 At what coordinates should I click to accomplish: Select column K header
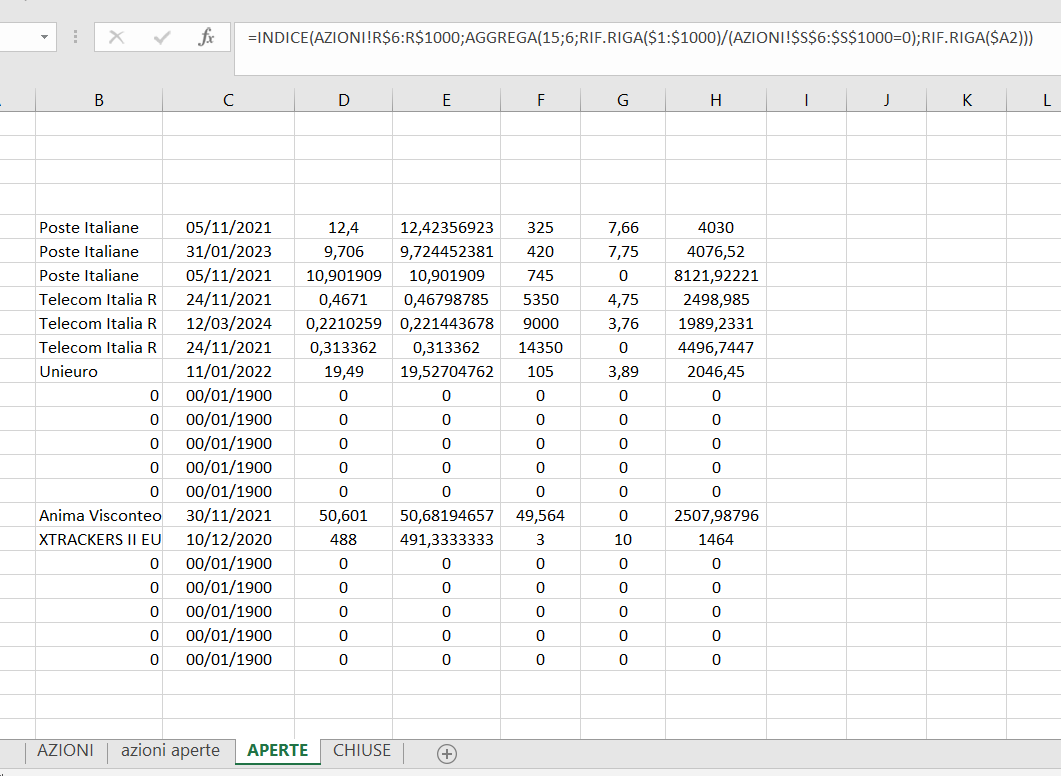[967, 100]
